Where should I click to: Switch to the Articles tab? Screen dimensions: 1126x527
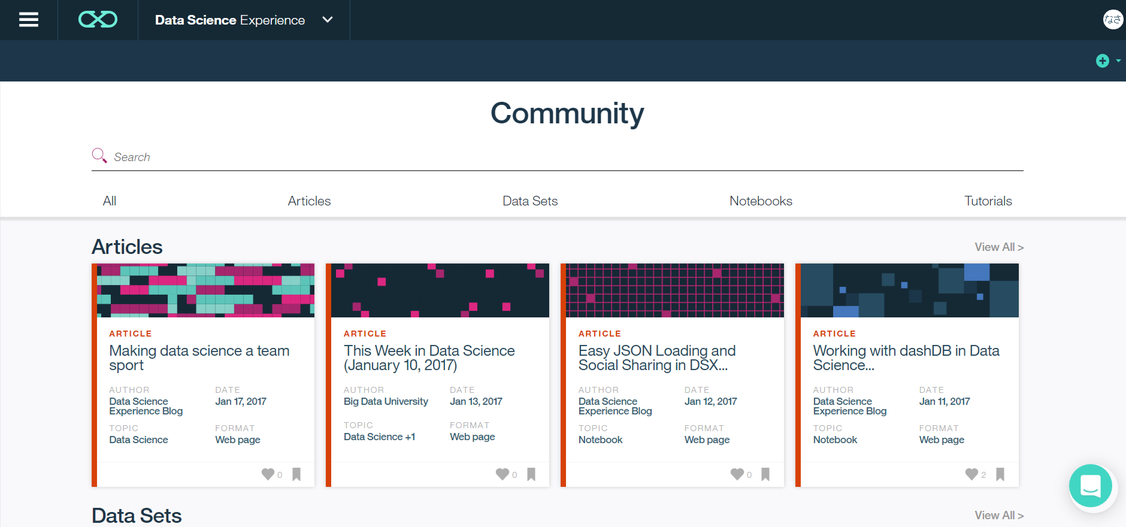[x=309, y=201]
